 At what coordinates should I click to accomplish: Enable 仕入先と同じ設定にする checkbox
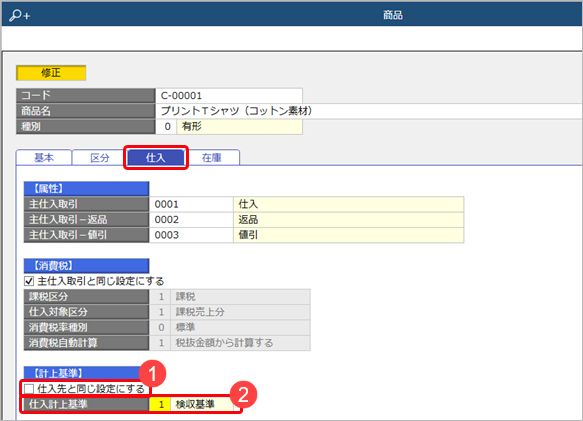coord(29,389)
